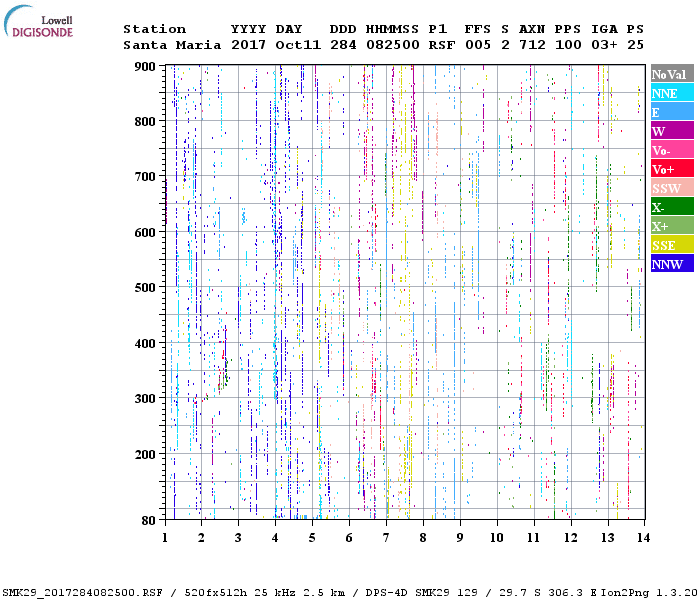
Task: Select the NNE cyan legend swatch
Action: 672,93
